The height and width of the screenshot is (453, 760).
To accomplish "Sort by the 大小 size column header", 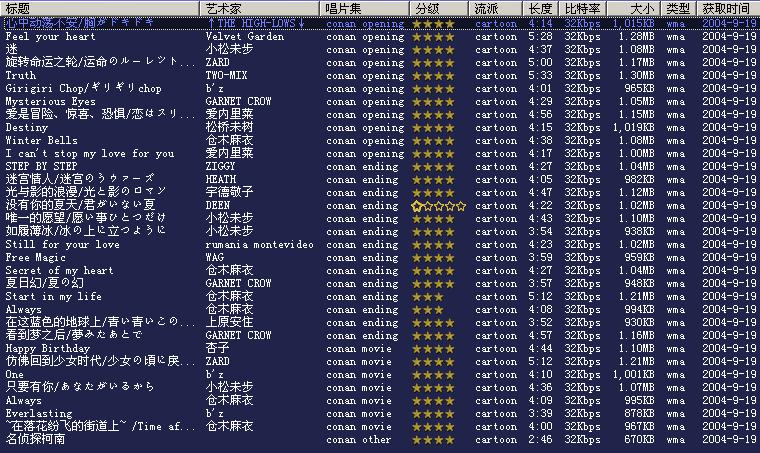I will coord(633,8).
